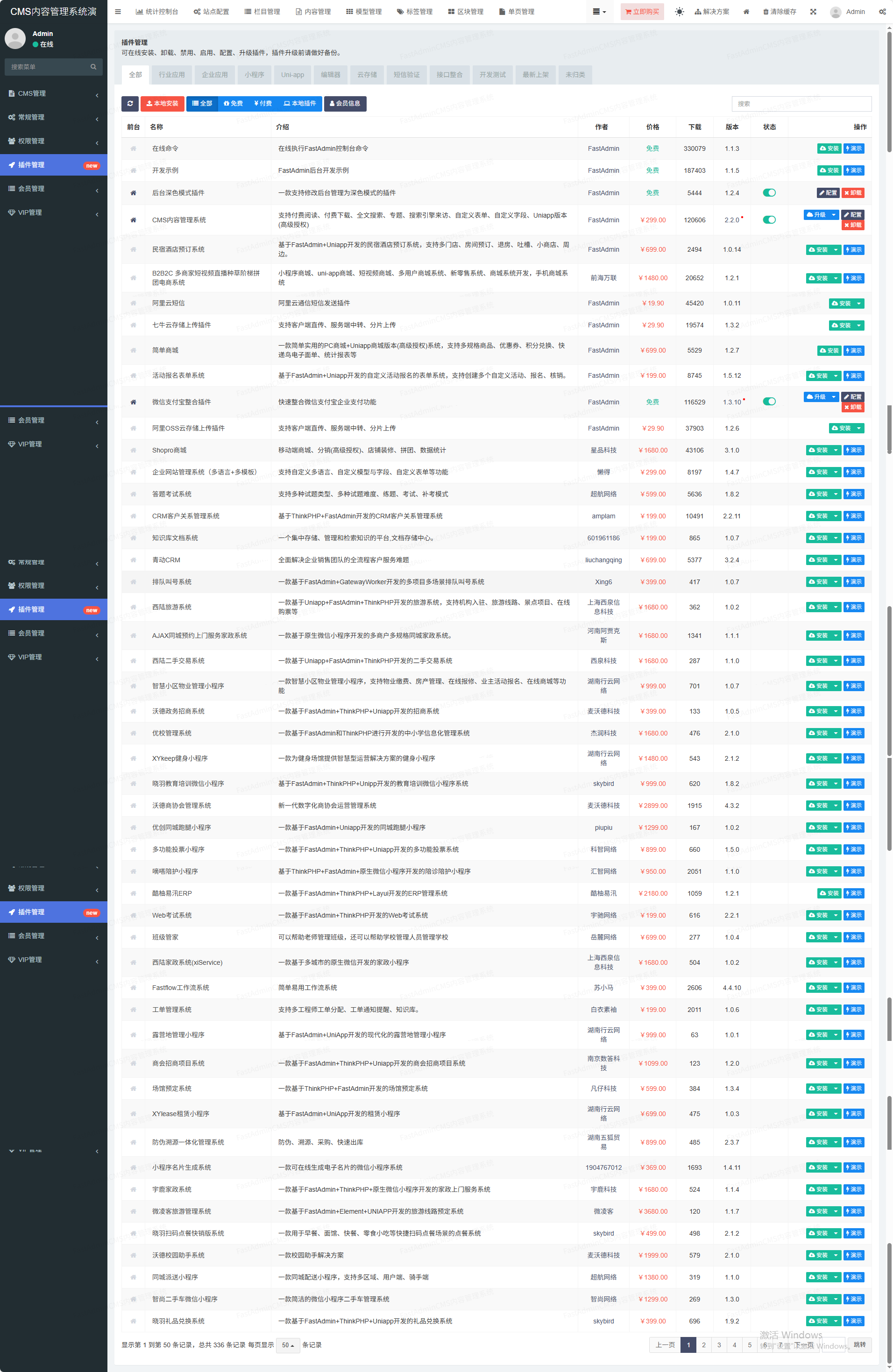The height and width of the screenshot is (1372, 893).
Task: Click the refresh button in plugin toolbar
Action: [x=130, y=103]
